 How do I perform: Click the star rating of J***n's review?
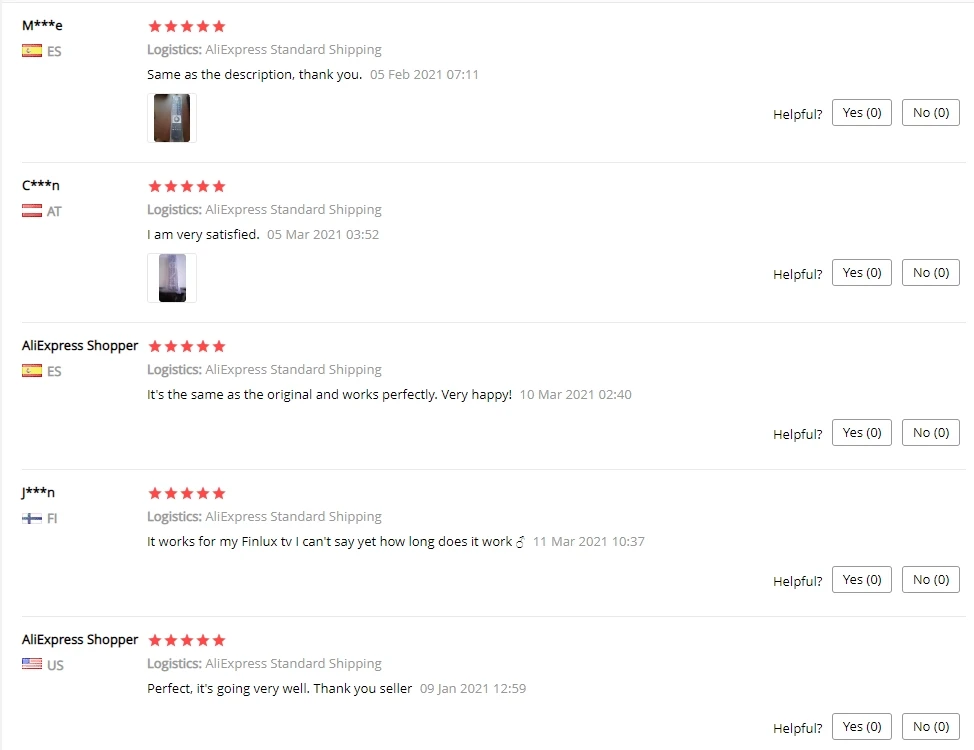[x=186, y=493]
